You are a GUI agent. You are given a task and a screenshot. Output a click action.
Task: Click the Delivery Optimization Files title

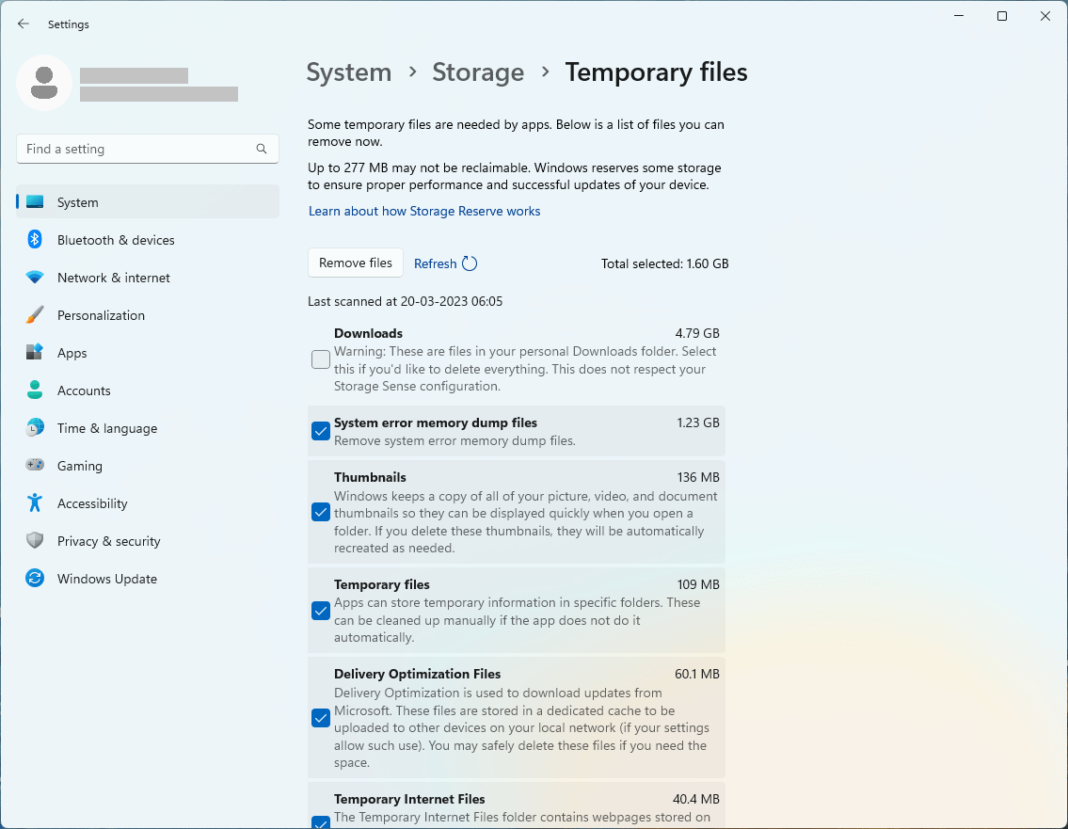(417, 674)
